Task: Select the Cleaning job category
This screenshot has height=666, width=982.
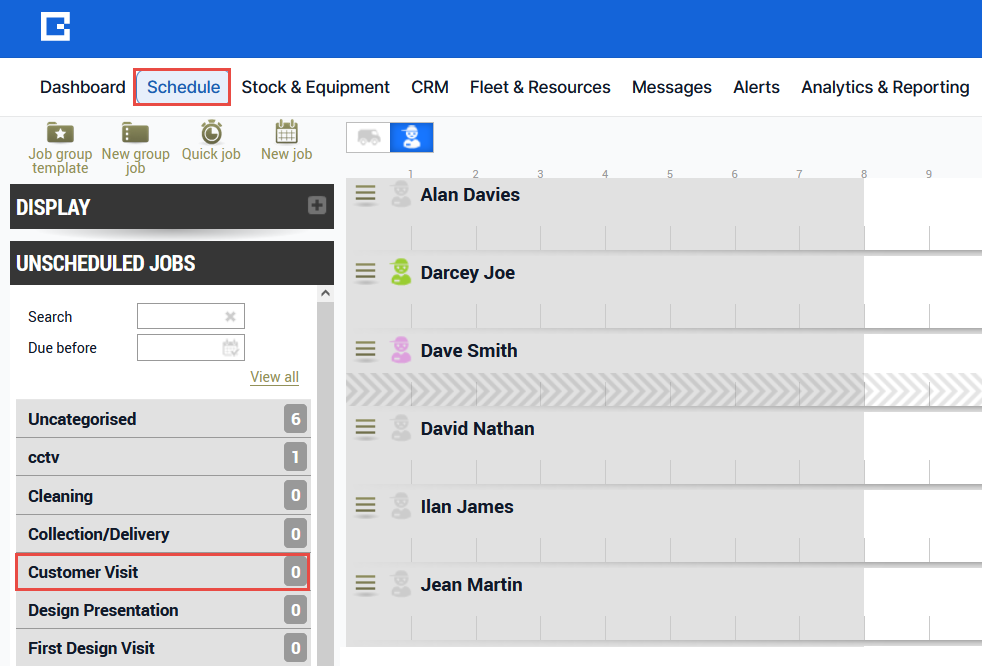Action: pyautogui.click(x=163, y=496)
